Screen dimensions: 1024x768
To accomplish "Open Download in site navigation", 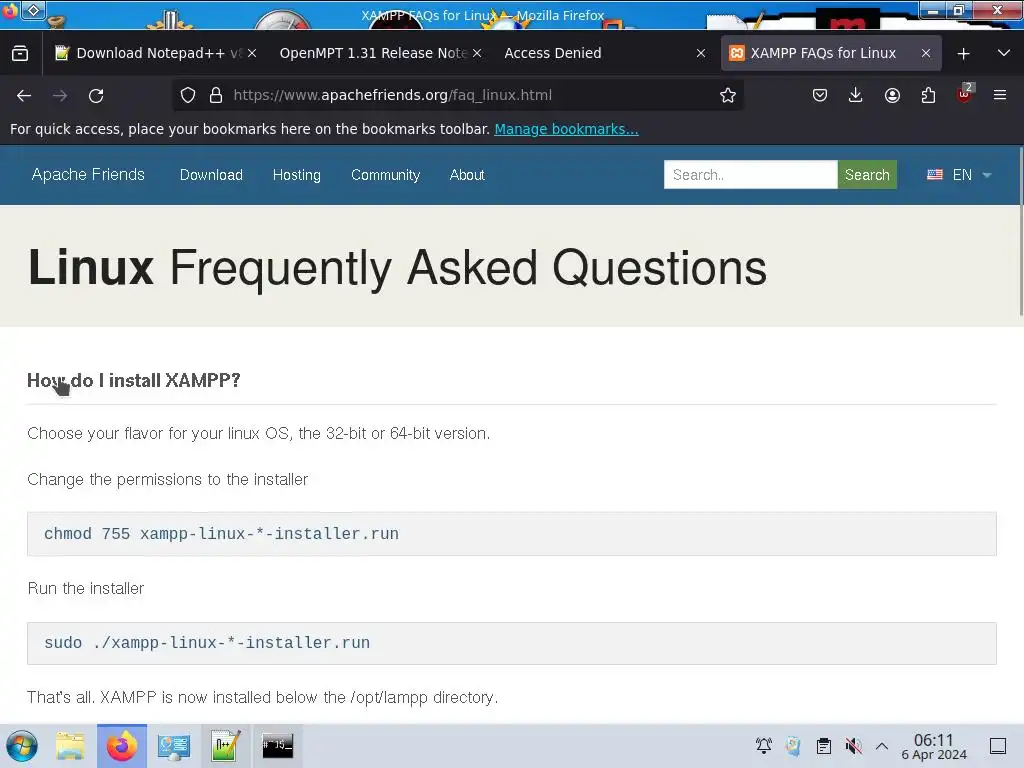I will [x=211, y=175].
